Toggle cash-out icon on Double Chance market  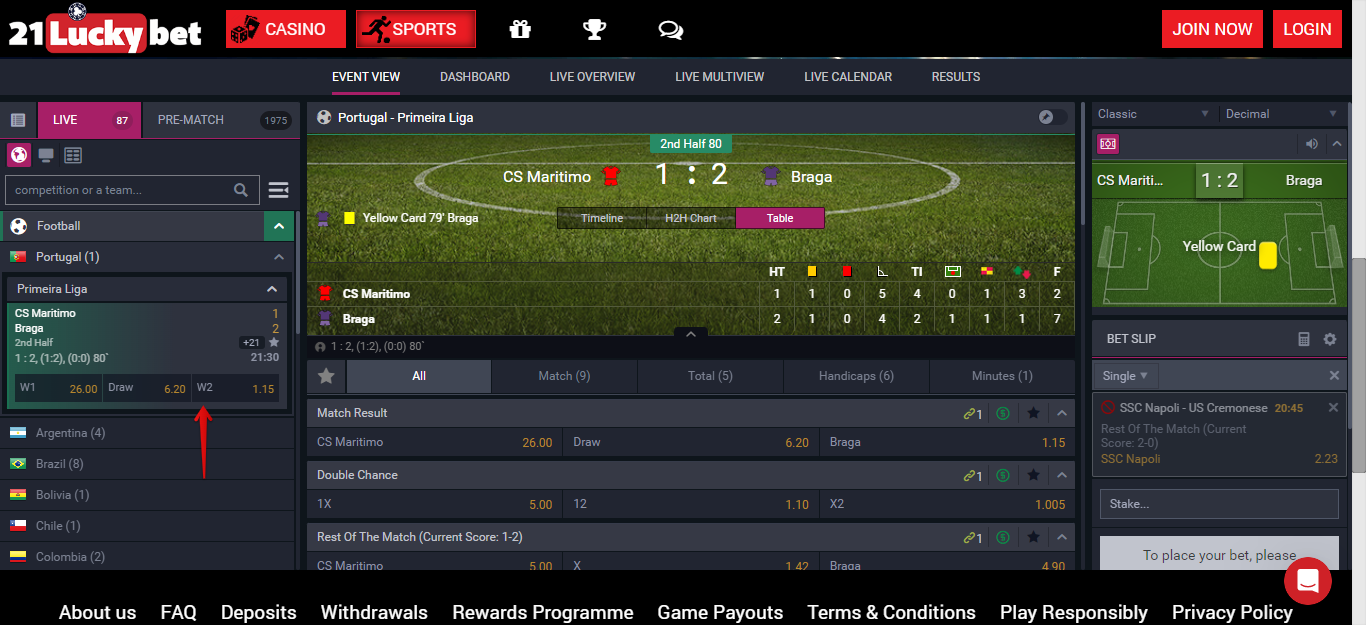(1003, 475)
